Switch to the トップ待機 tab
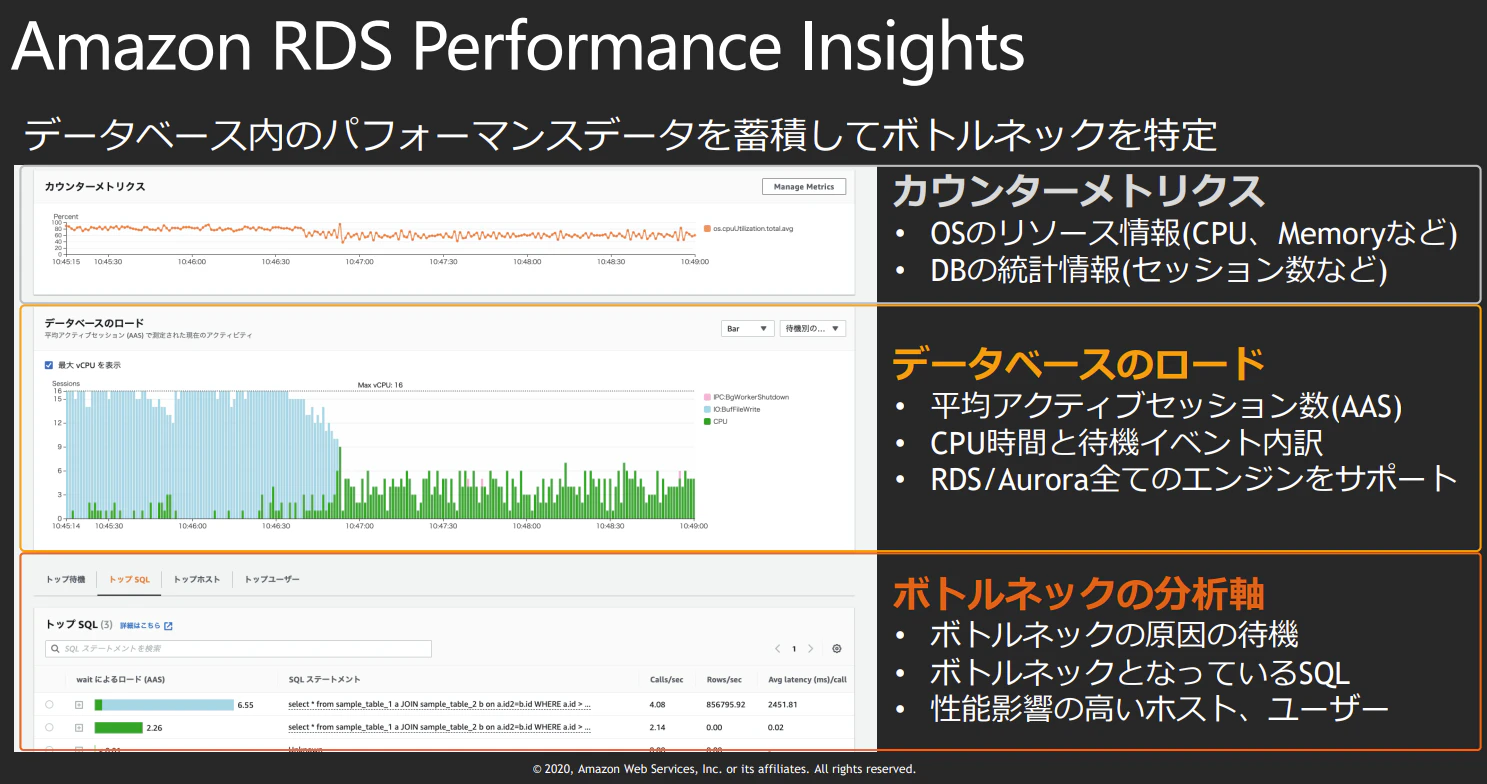Screen dimensions: 1487x784 66,580
